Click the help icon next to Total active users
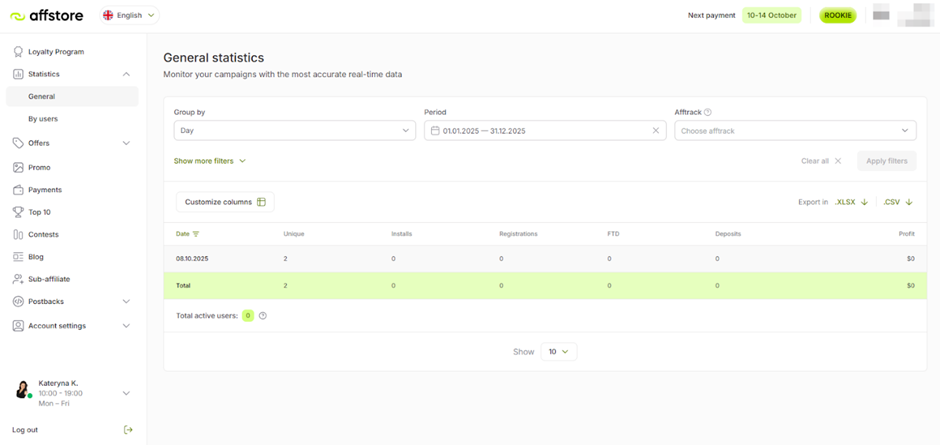The width and height of the screenshot is (940, 445). (x=263, y=316)
